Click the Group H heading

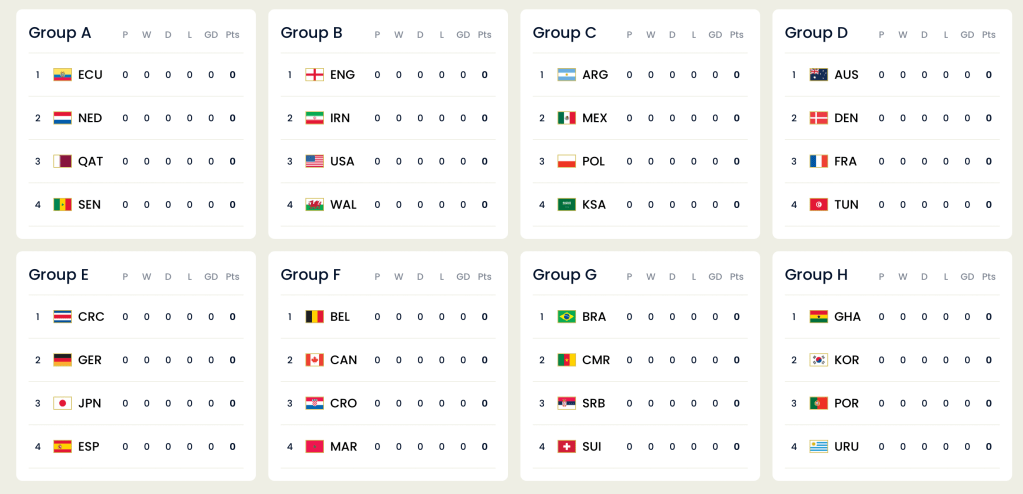pyautogui.click(x=816, y=275)
